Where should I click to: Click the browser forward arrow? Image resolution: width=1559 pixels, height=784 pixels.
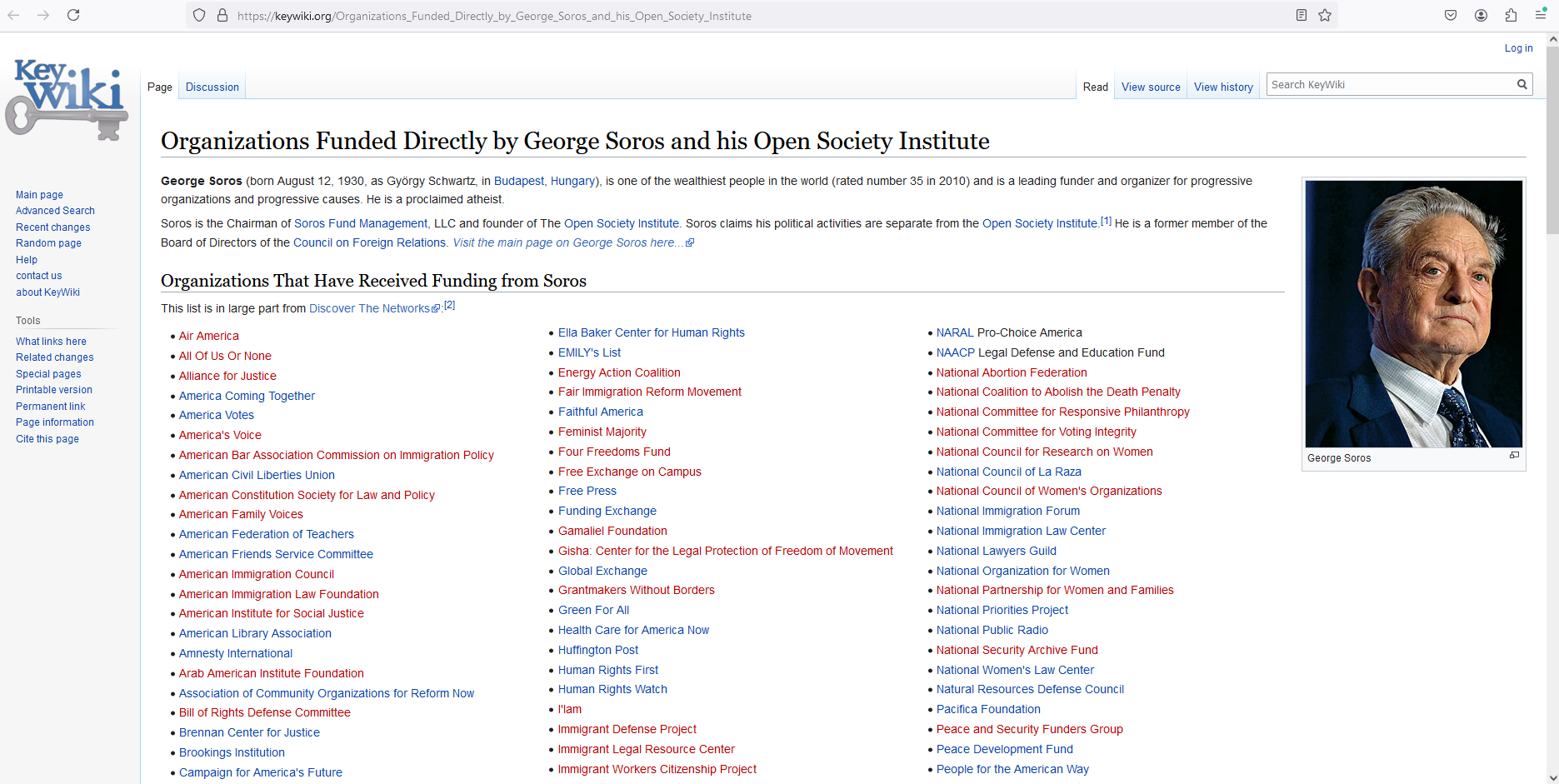[43, 15]
